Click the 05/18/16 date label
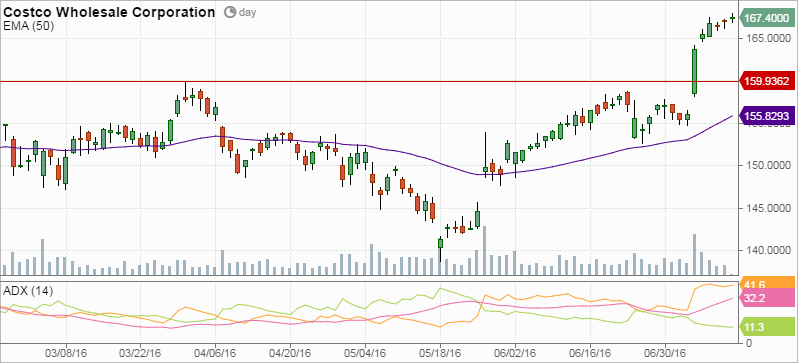Screen dimensions: 798x363 click(440, 352)
